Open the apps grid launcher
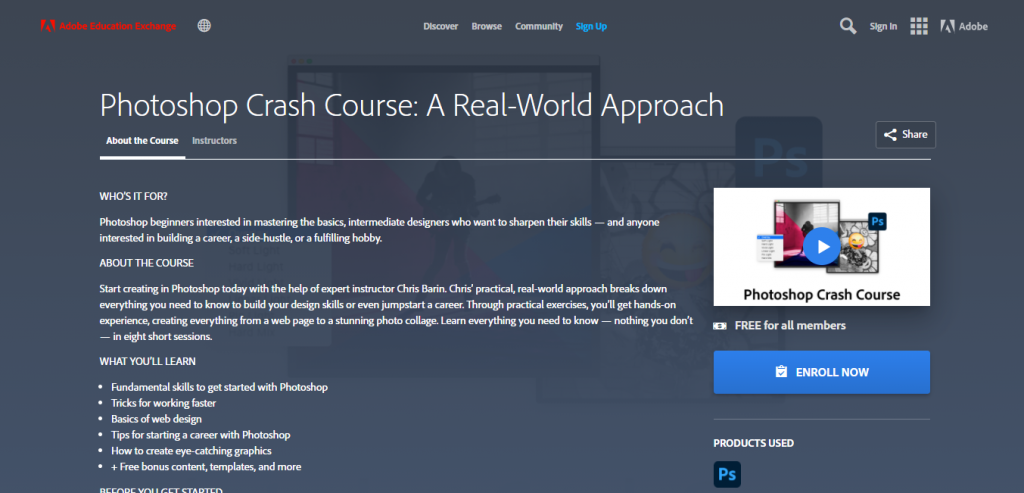The height and width of the screenshot is (493, 1024). 919,26
